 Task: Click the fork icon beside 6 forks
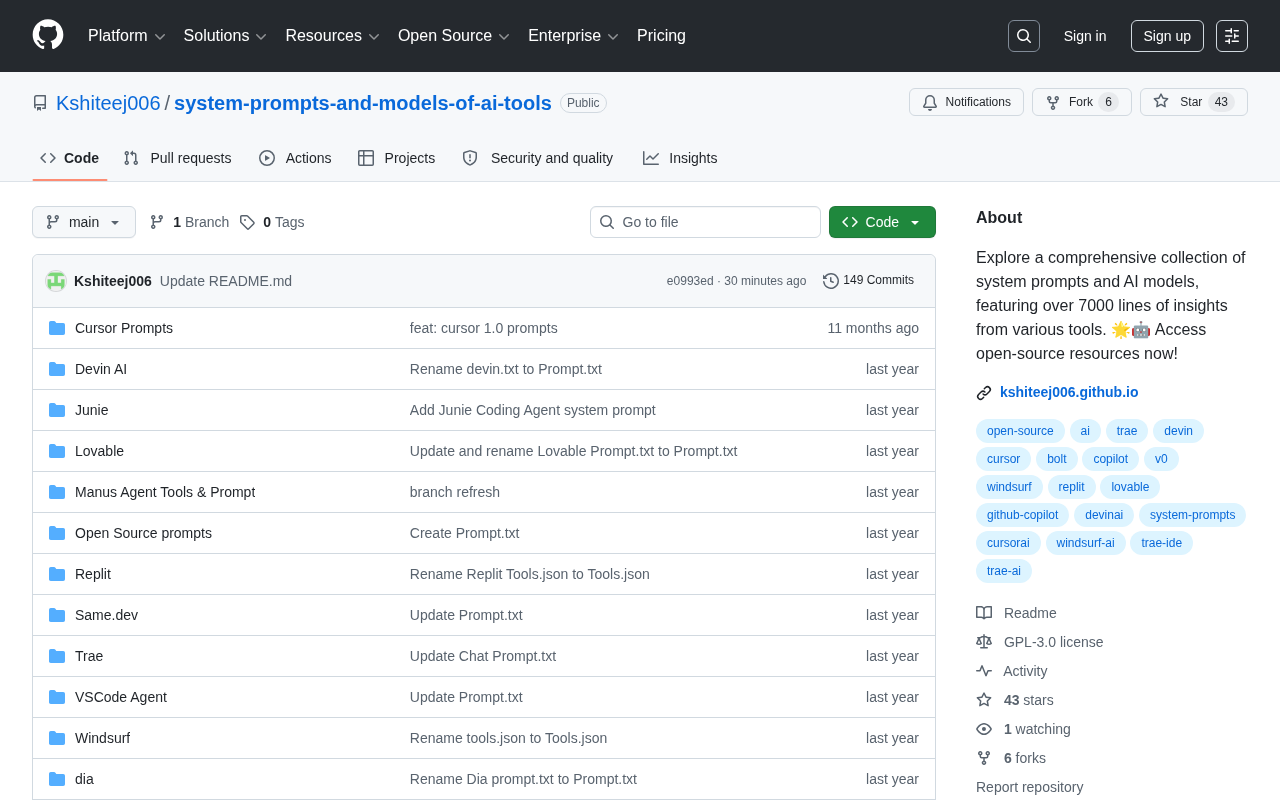click(984, 758)
